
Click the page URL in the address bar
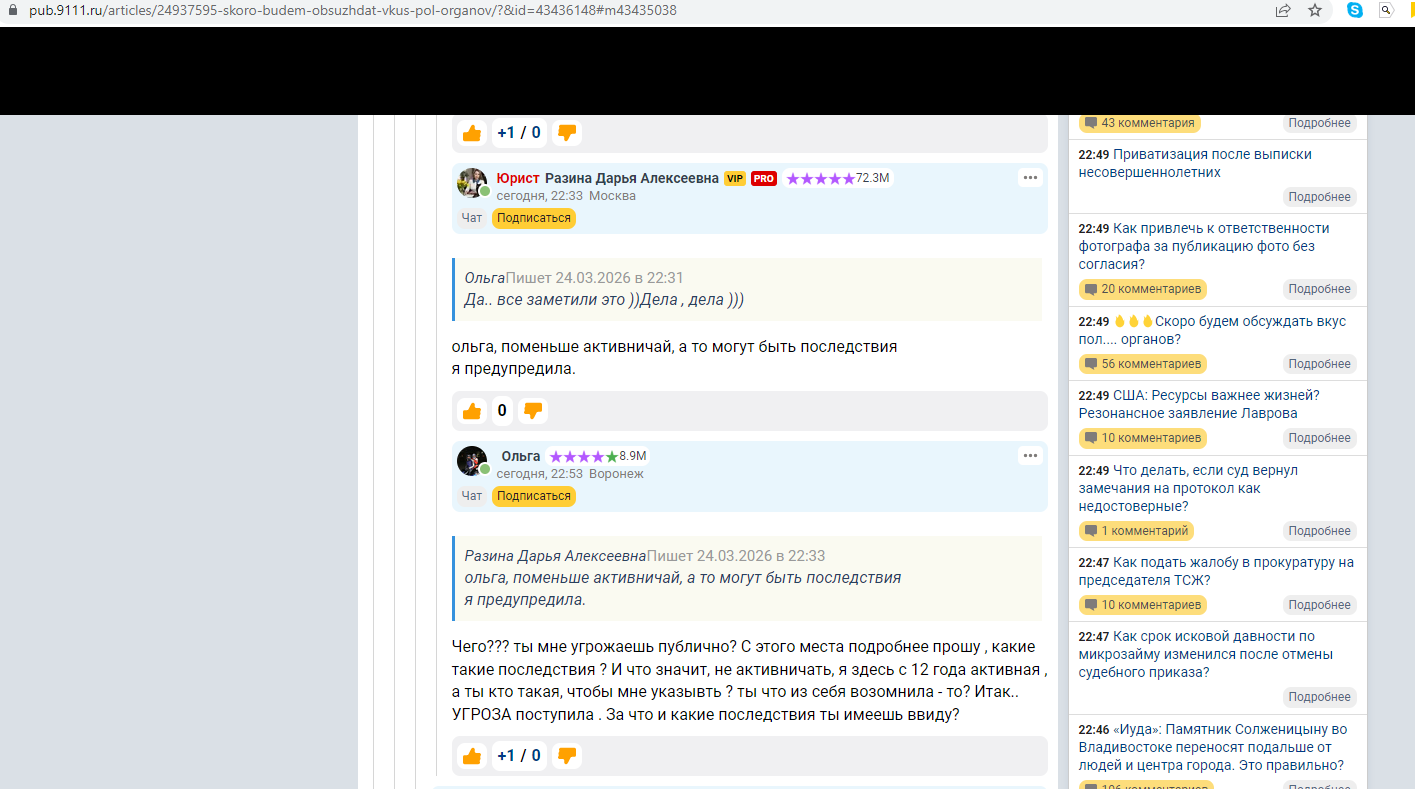click(353, 10)
